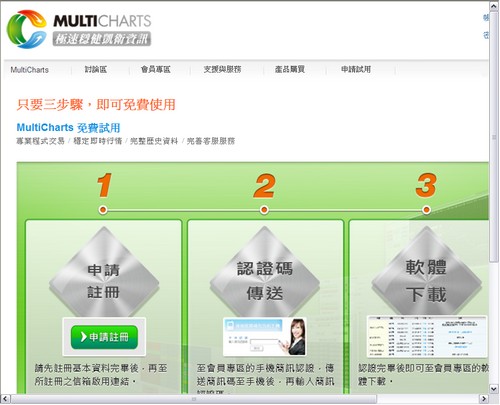Open the 會員專區 menu item
The image size is (500, 405).
point(156,69)
